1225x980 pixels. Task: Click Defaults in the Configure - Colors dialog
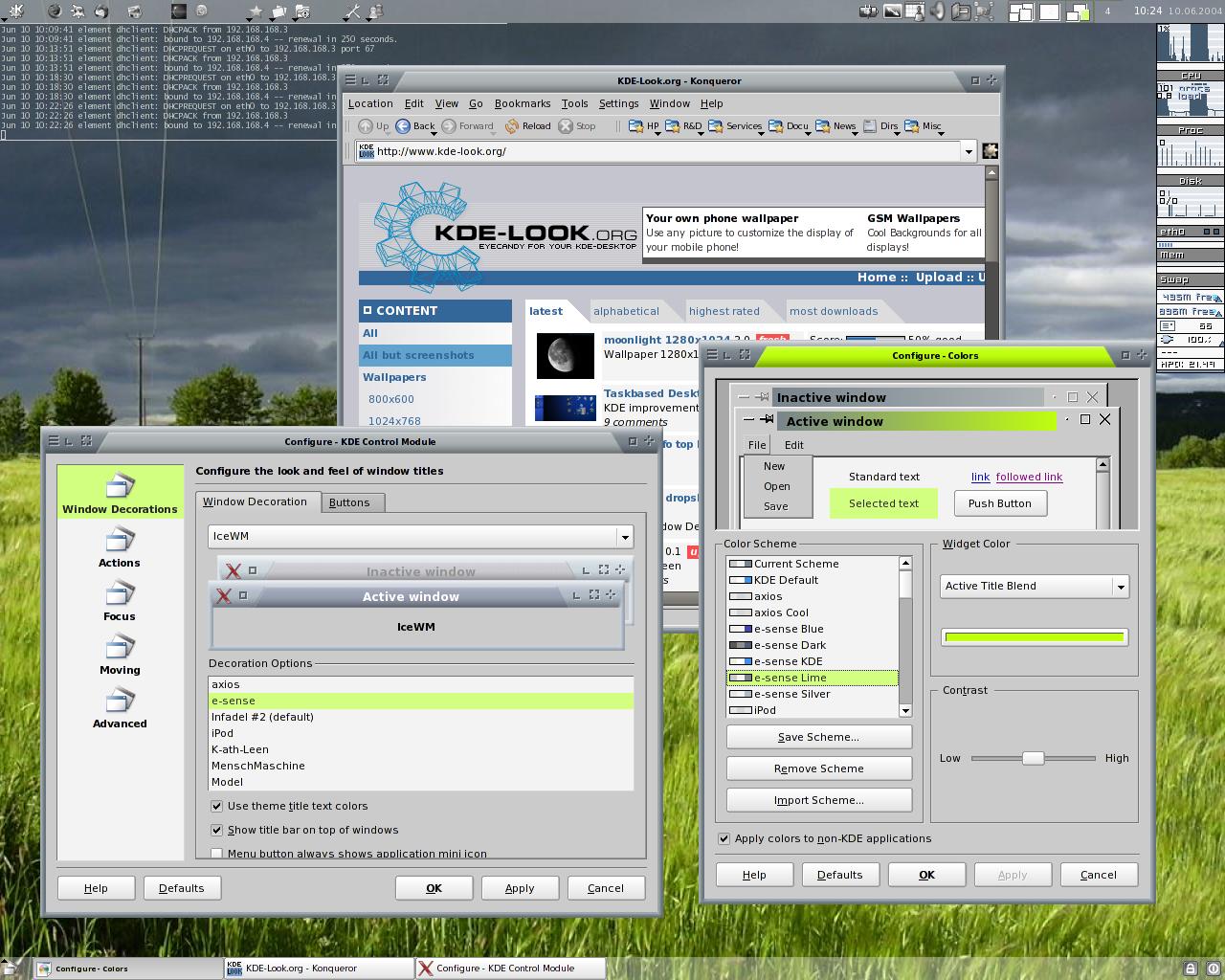(840, 875)
